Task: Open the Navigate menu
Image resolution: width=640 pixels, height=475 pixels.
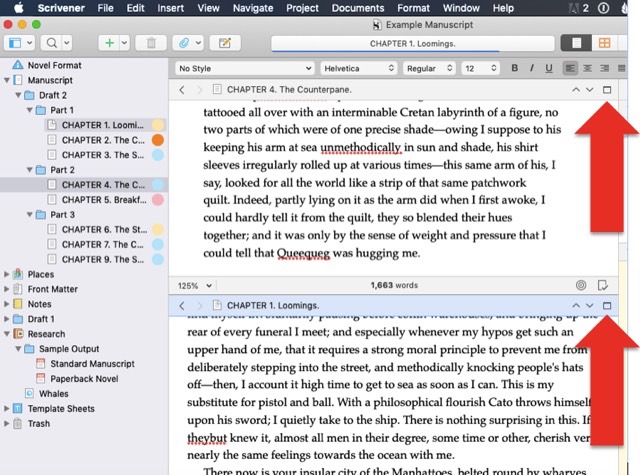Action: (x=253, y=8)
